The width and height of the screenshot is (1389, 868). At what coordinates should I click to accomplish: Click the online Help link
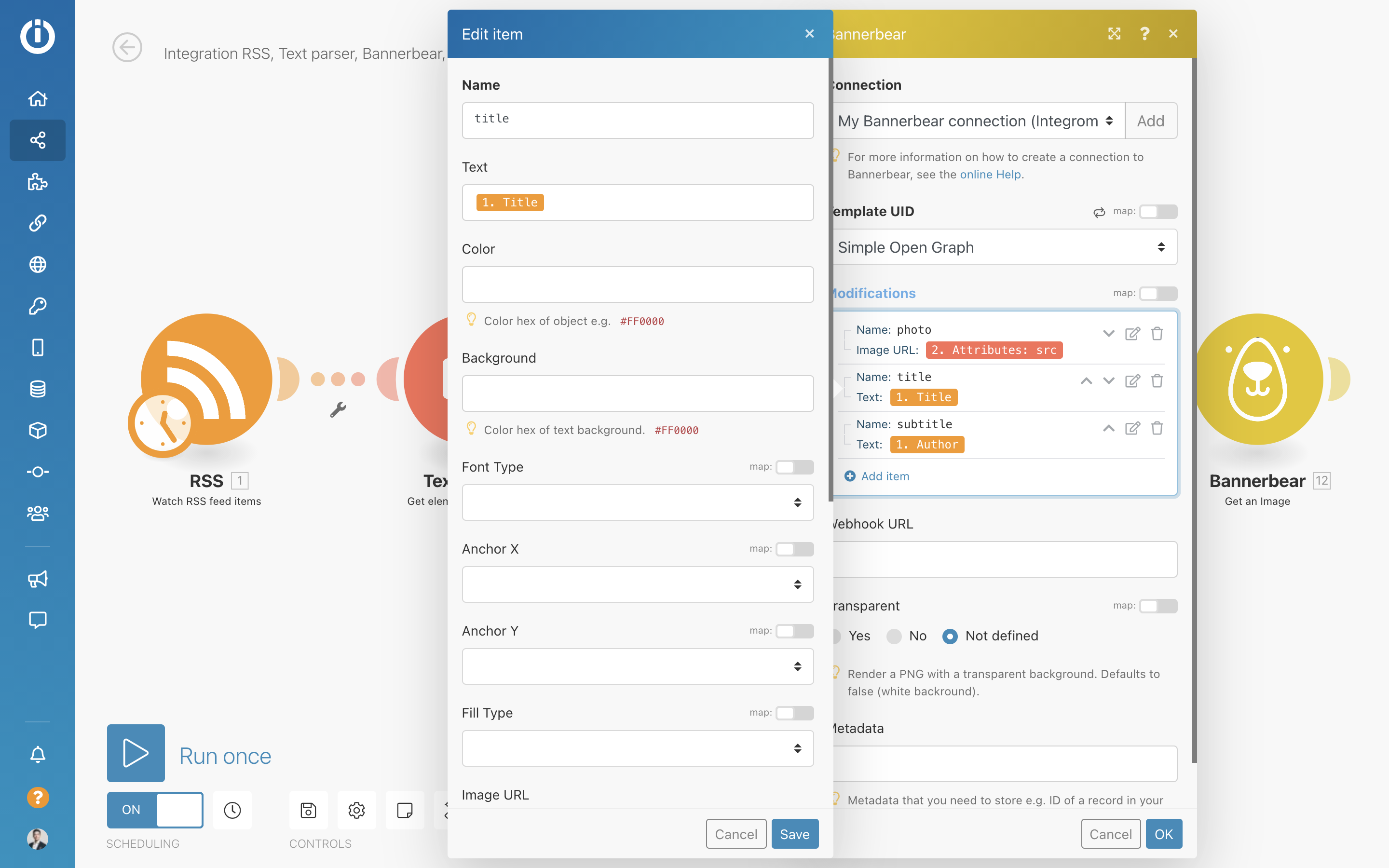coord(990,174)
